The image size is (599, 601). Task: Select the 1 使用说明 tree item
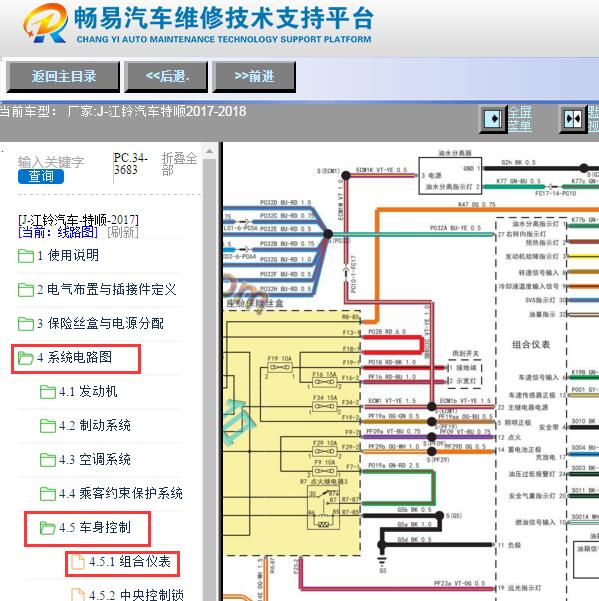pos(68,255)
